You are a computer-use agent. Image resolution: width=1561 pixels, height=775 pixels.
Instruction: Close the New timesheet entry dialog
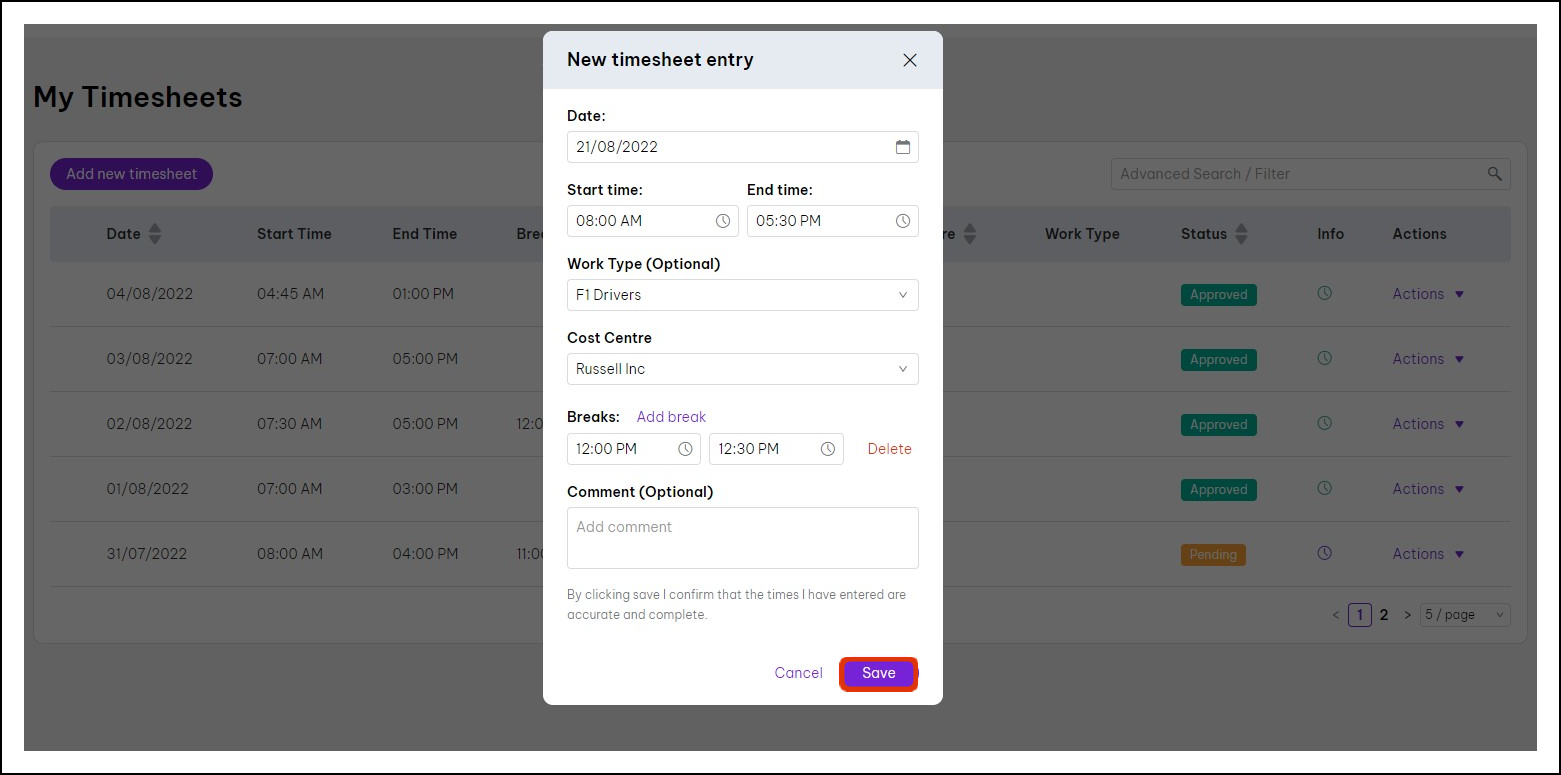[910, 60]
